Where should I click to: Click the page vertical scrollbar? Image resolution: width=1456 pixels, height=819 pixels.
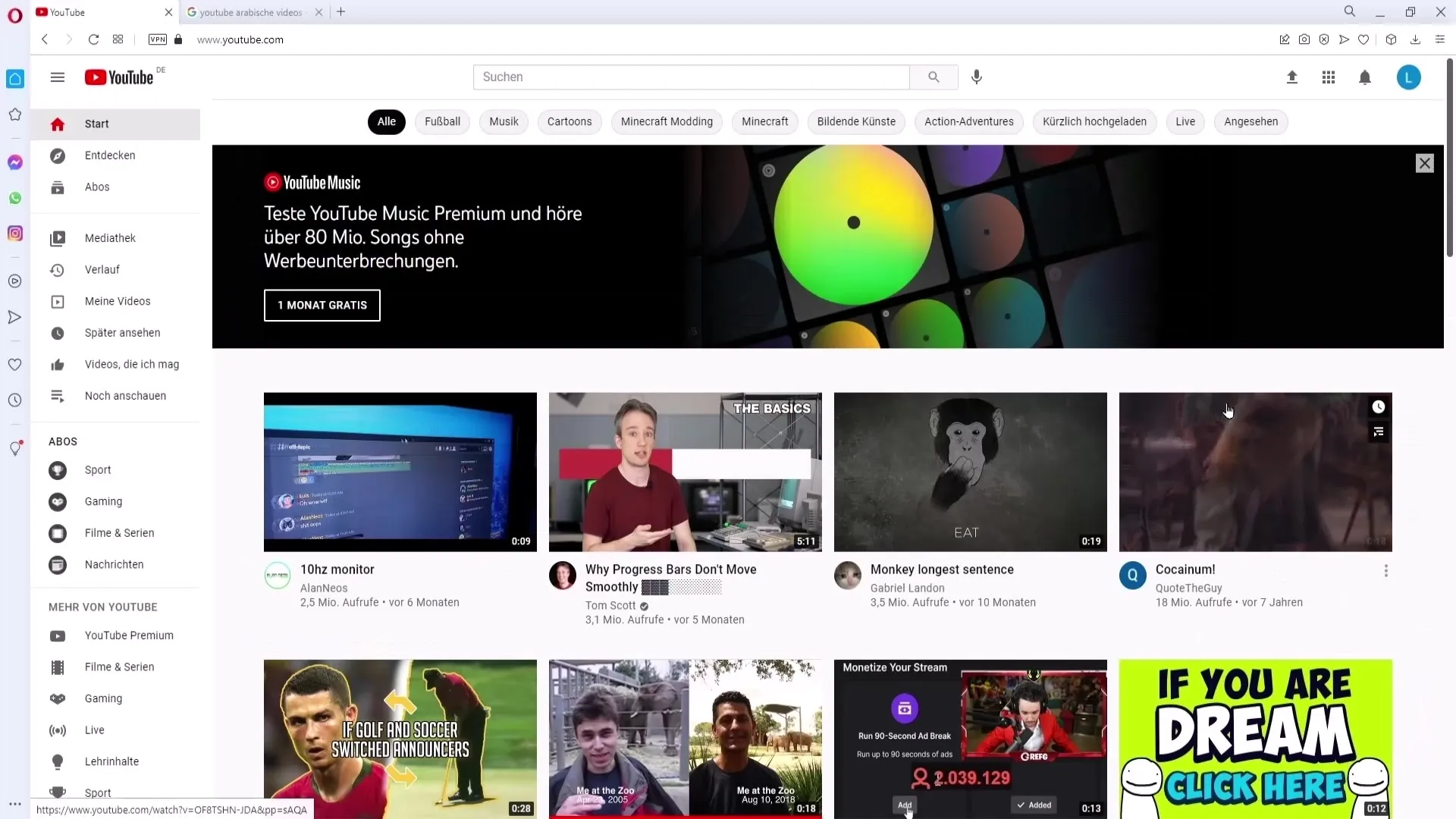[x=1450, y=158]
